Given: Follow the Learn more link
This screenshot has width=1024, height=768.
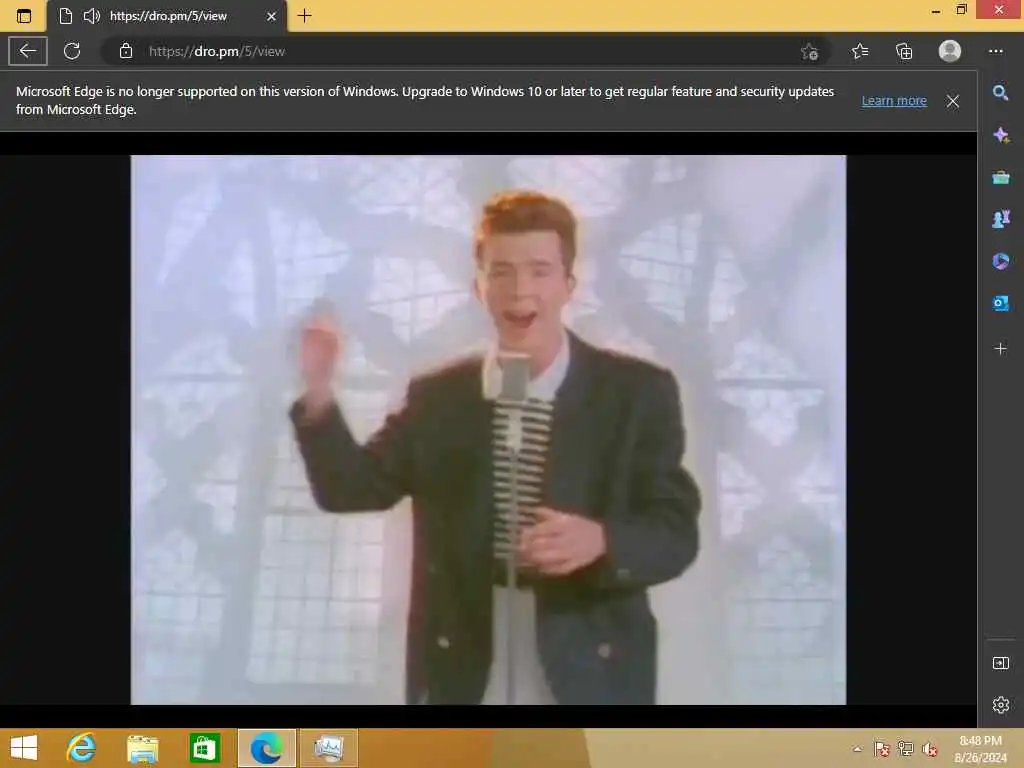Looking at the screenshot, I should 894,101.
